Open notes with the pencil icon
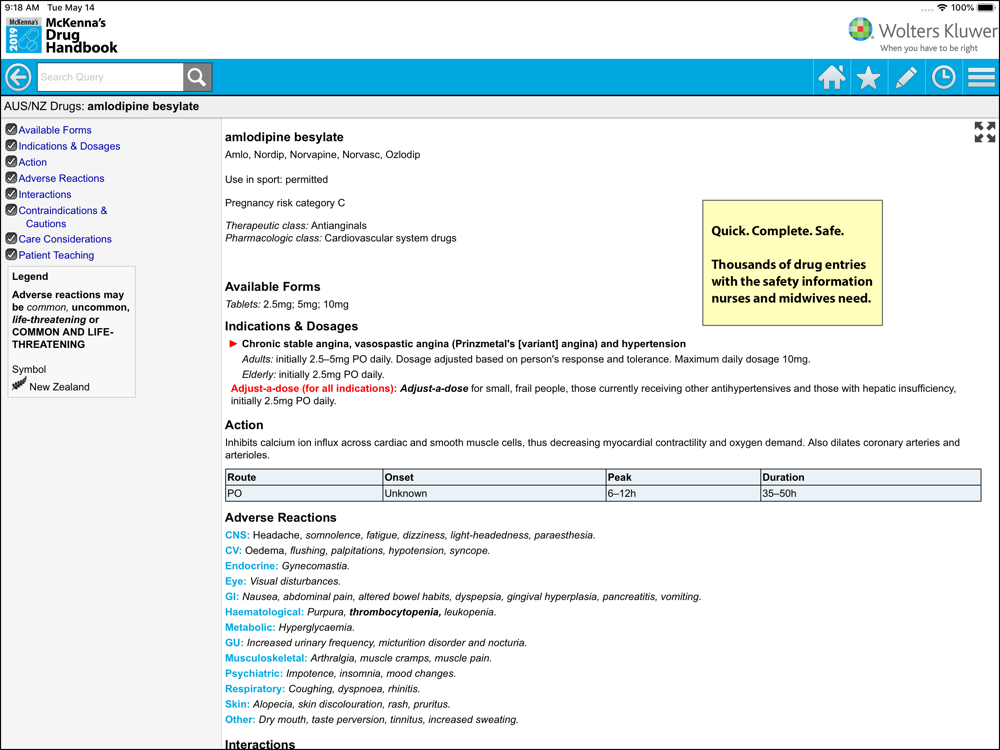1000x750 pixels. [906, 77]
